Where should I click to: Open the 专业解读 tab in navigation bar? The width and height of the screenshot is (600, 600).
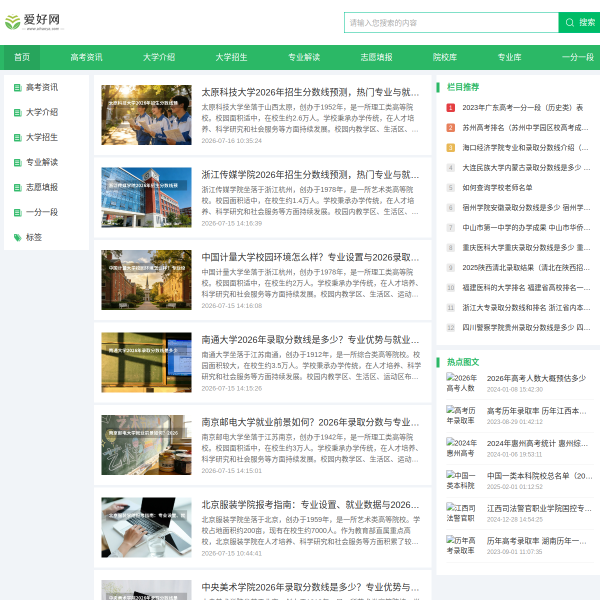304,57
